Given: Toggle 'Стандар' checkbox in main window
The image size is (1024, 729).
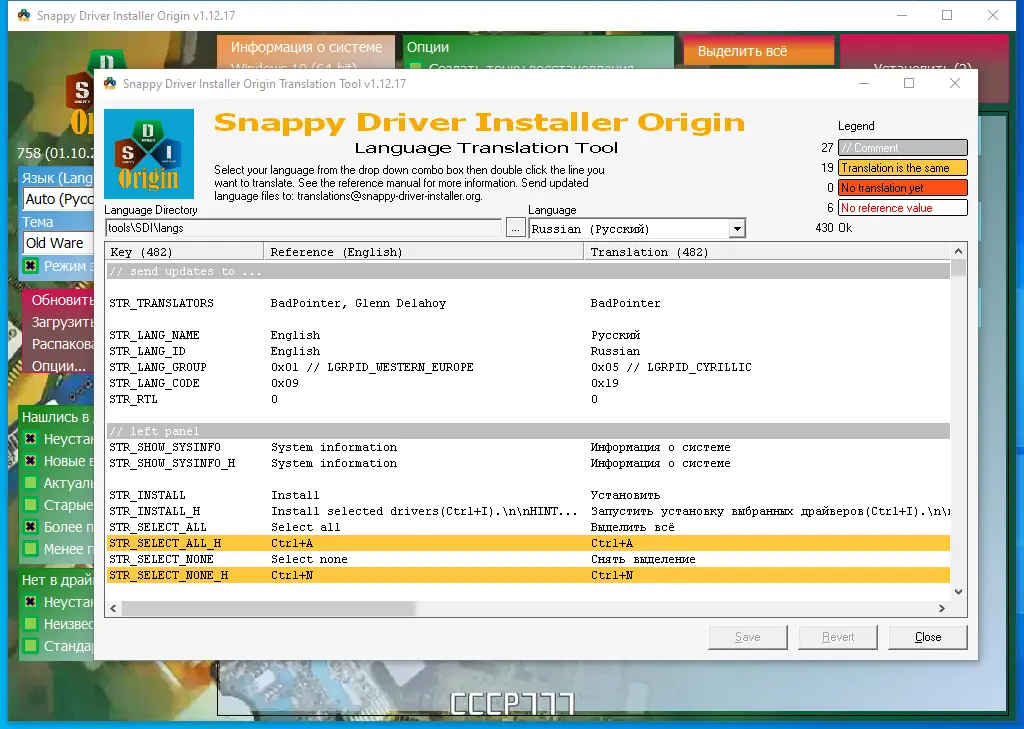Looking at the screenshot, I should (x=30, y=646).
